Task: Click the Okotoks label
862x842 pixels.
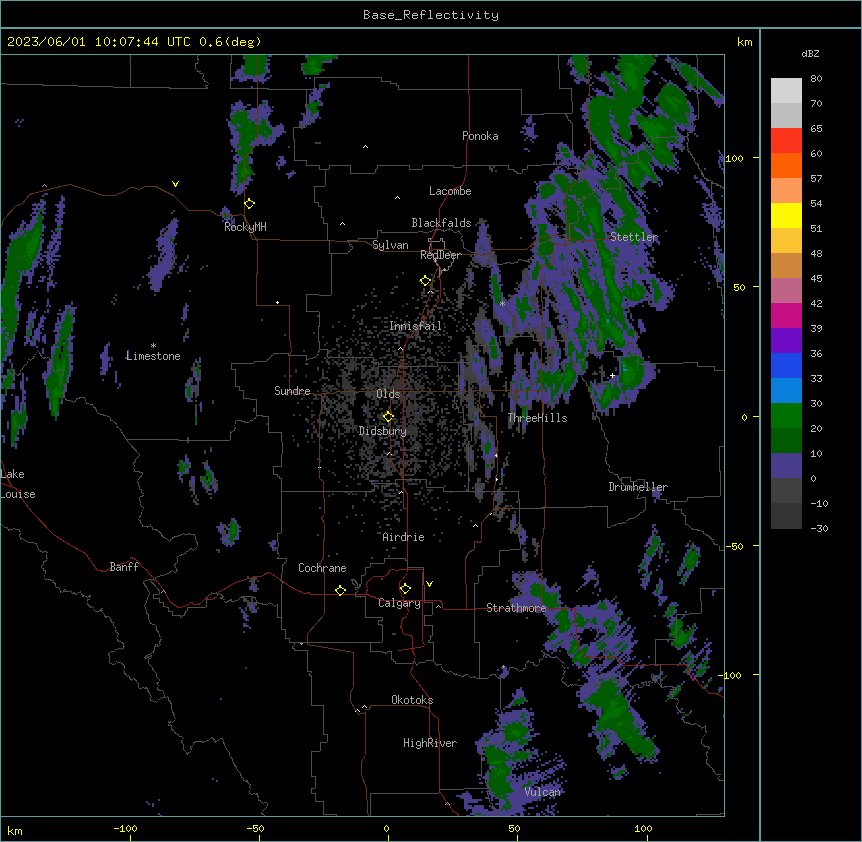Action: point(412,700)
